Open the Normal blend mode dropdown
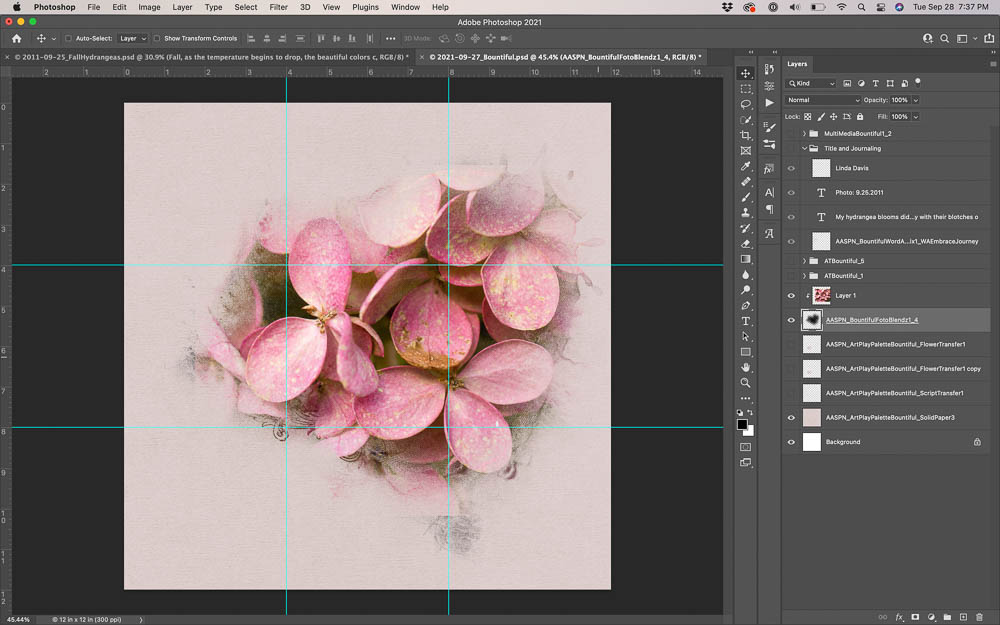Viewport: 1000px width, 625px height. (x=823, y=100)
